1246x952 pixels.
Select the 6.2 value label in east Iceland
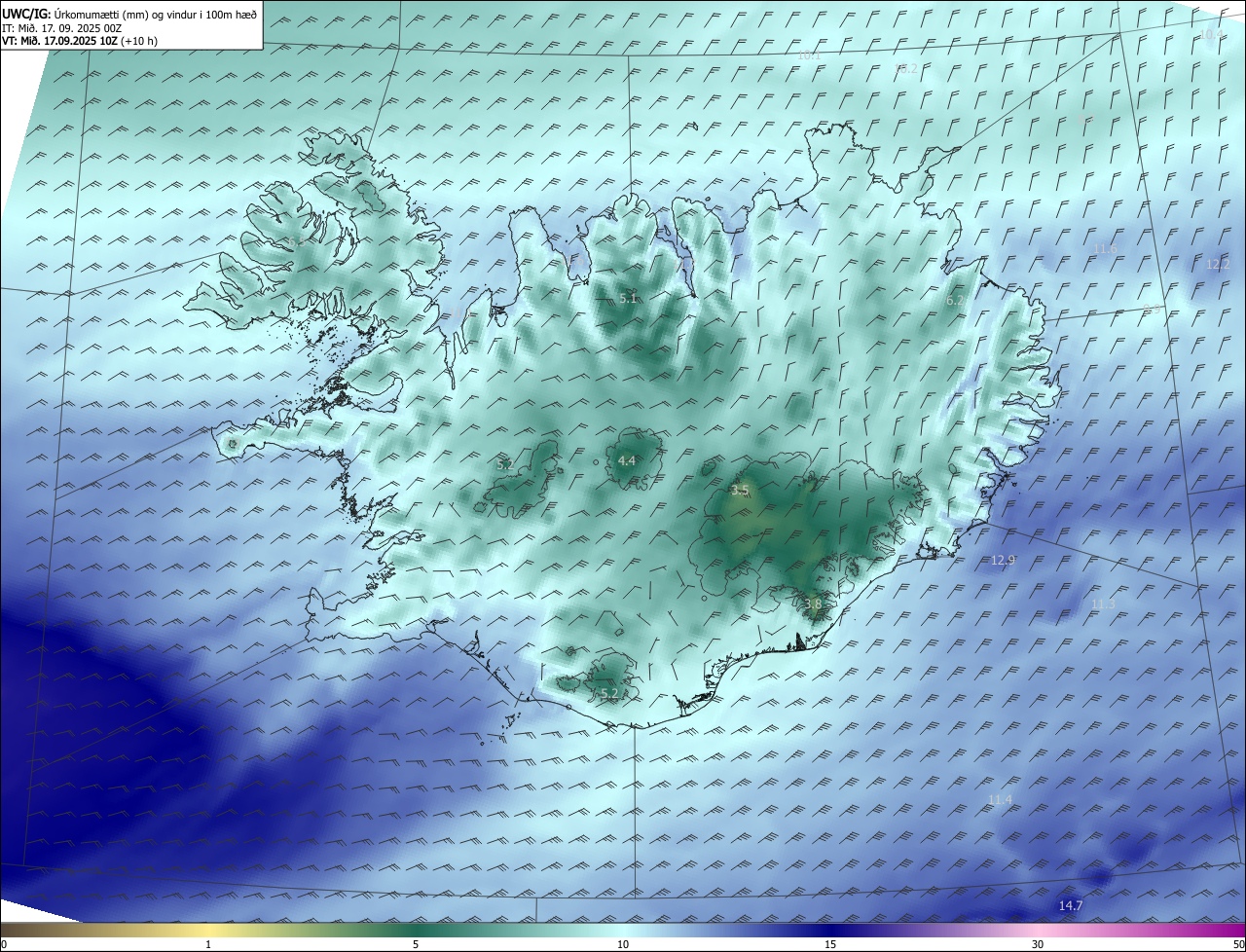(955, 301)
